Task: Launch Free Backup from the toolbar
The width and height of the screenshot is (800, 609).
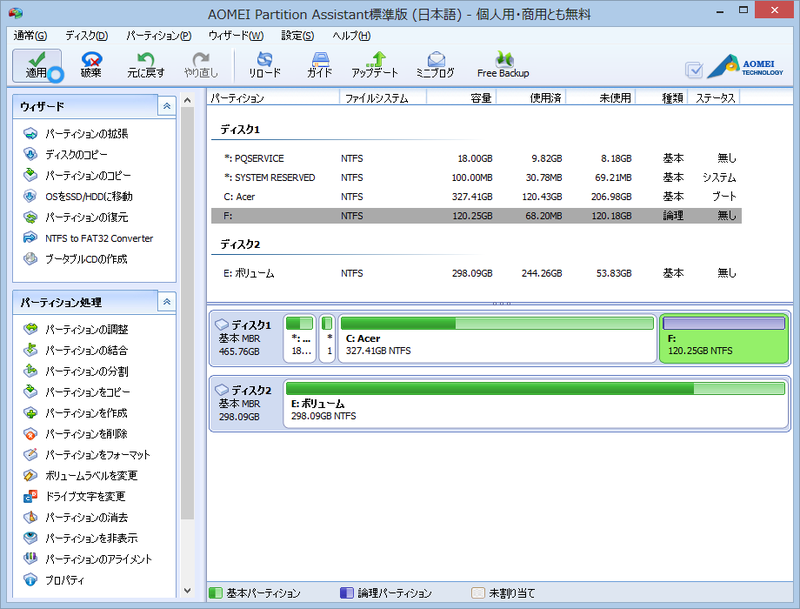Action: (503, 65)
